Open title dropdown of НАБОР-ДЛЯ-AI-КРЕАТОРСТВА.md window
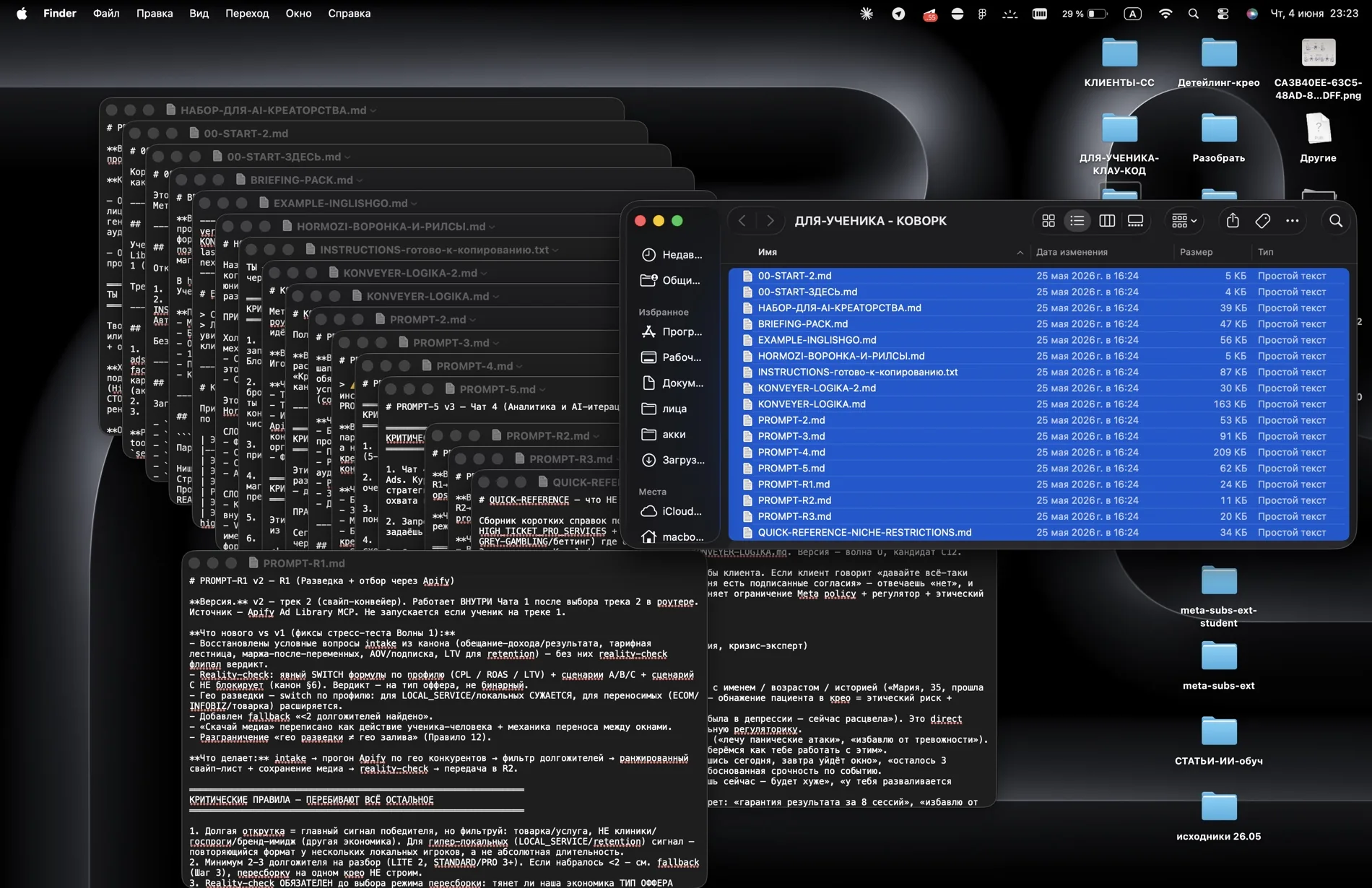The height and width of the screenshot is (888, 1372). (x=373, y=110)
